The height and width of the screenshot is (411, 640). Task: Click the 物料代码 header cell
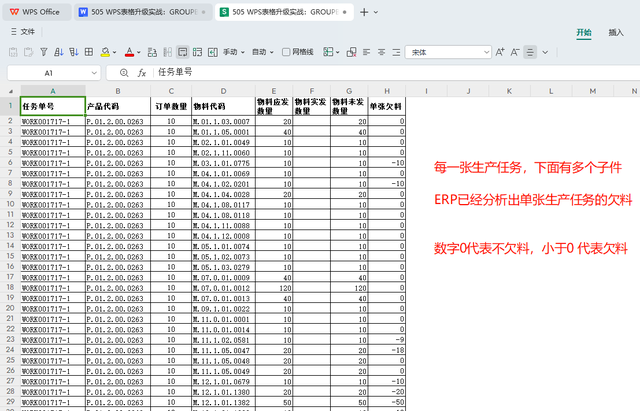point(223,106)
